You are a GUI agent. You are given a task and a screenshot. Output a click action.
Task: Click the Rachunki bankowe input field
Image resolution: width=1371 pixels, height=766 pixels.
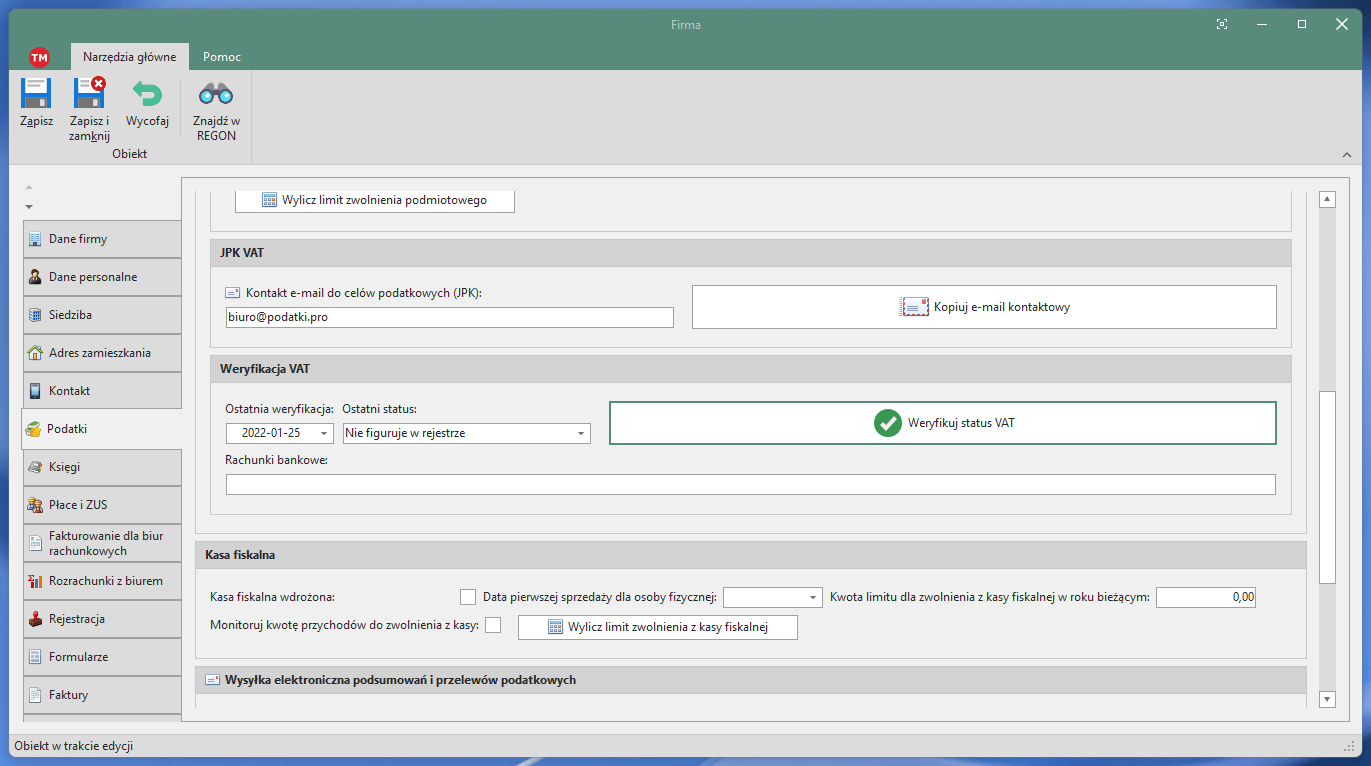(750, 485)
